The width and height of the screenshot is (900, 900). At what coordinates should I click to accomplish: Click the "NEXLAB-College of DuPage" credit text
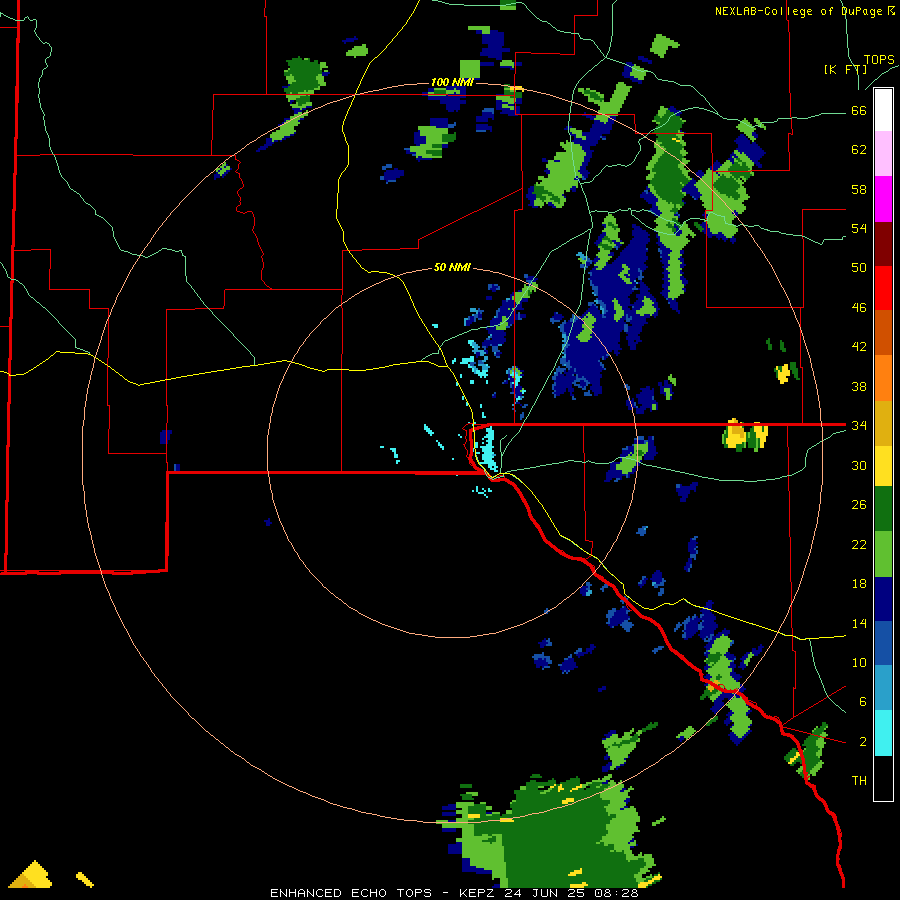[800, 11]
